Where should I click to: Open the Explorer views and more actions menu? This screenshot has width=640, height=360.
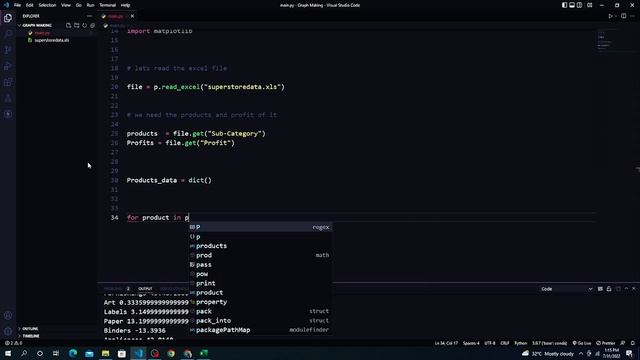point(89,16)
